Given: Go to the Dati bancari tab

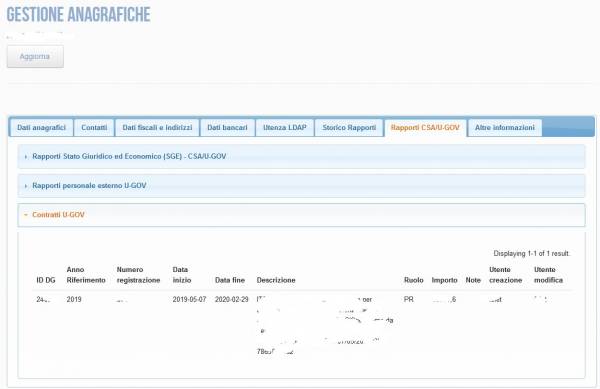Looking at the screenshot, I should click(x=227, y=128).
